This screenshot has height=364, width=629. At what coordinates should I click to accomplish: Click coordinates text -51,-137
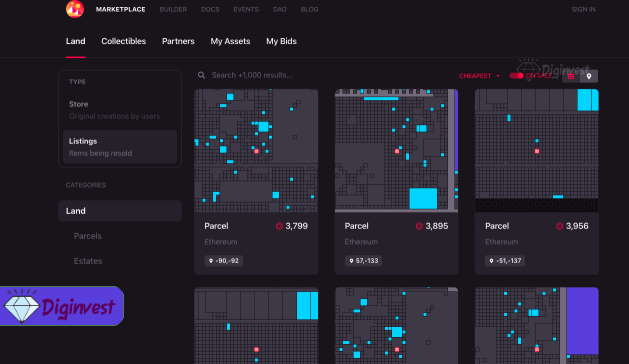point(509,261)
